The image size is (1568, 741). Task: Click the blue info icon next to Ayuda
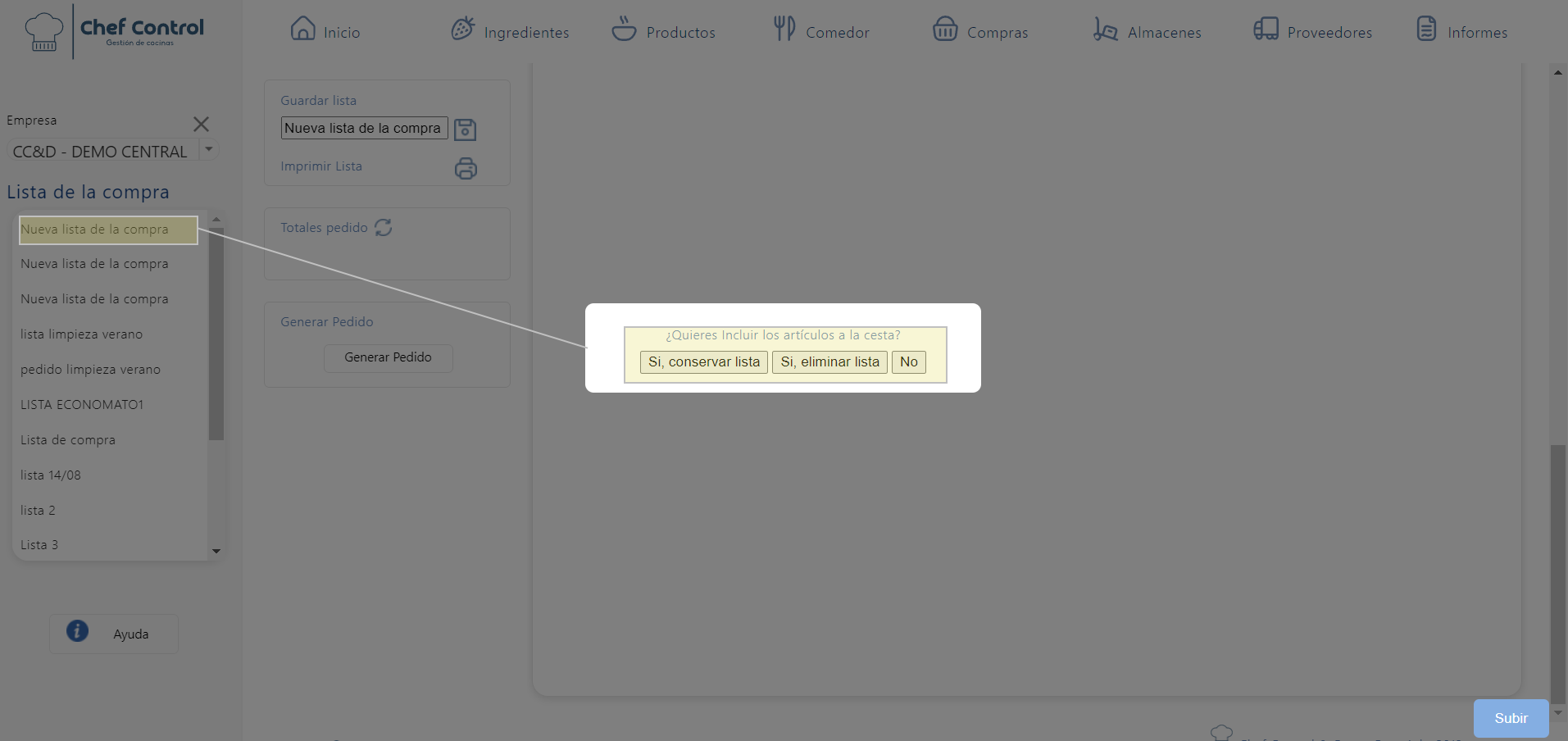[x=78, y=631]
